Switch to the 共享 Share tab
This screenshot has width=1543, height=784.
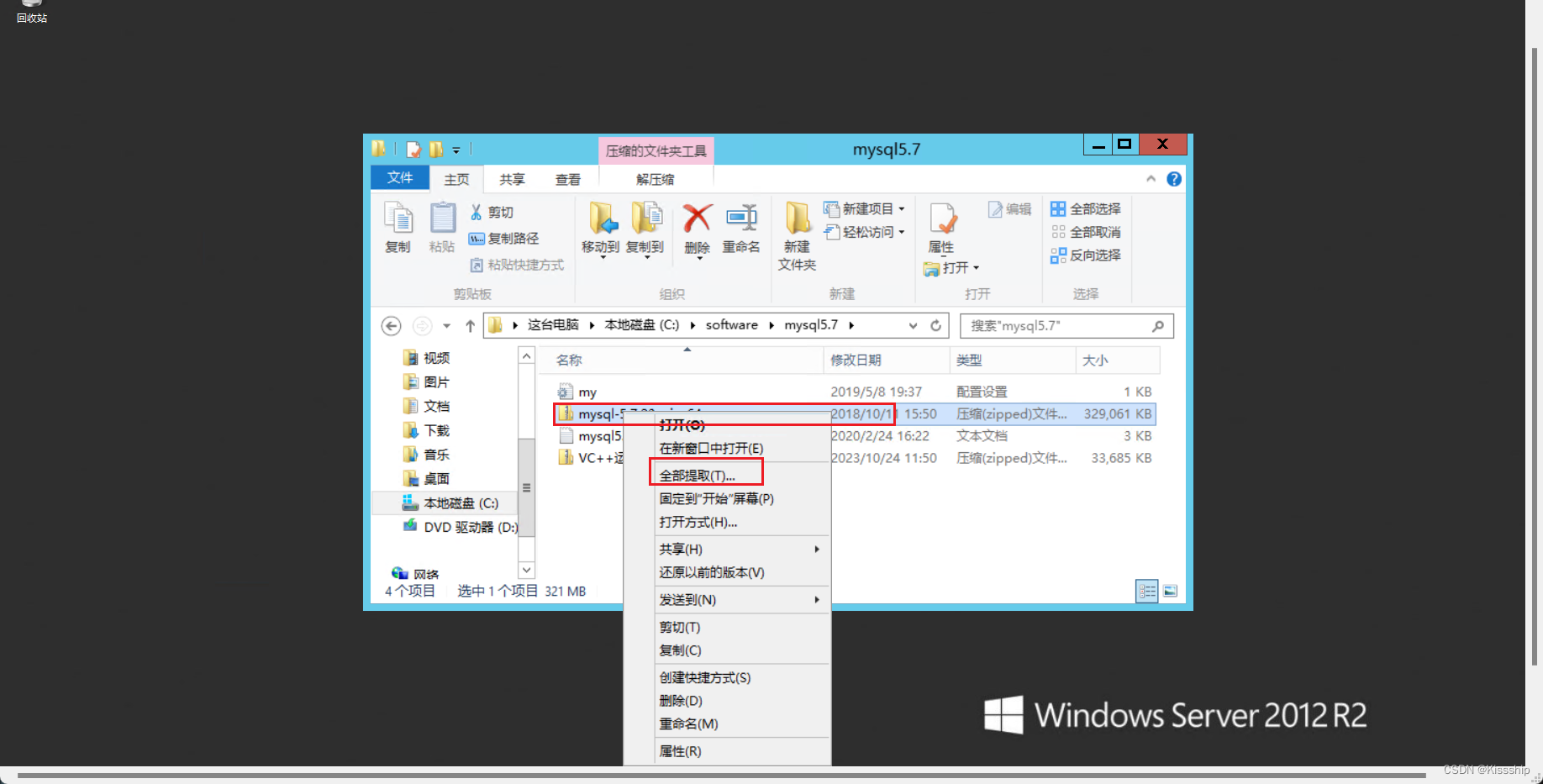click(512, 179)
